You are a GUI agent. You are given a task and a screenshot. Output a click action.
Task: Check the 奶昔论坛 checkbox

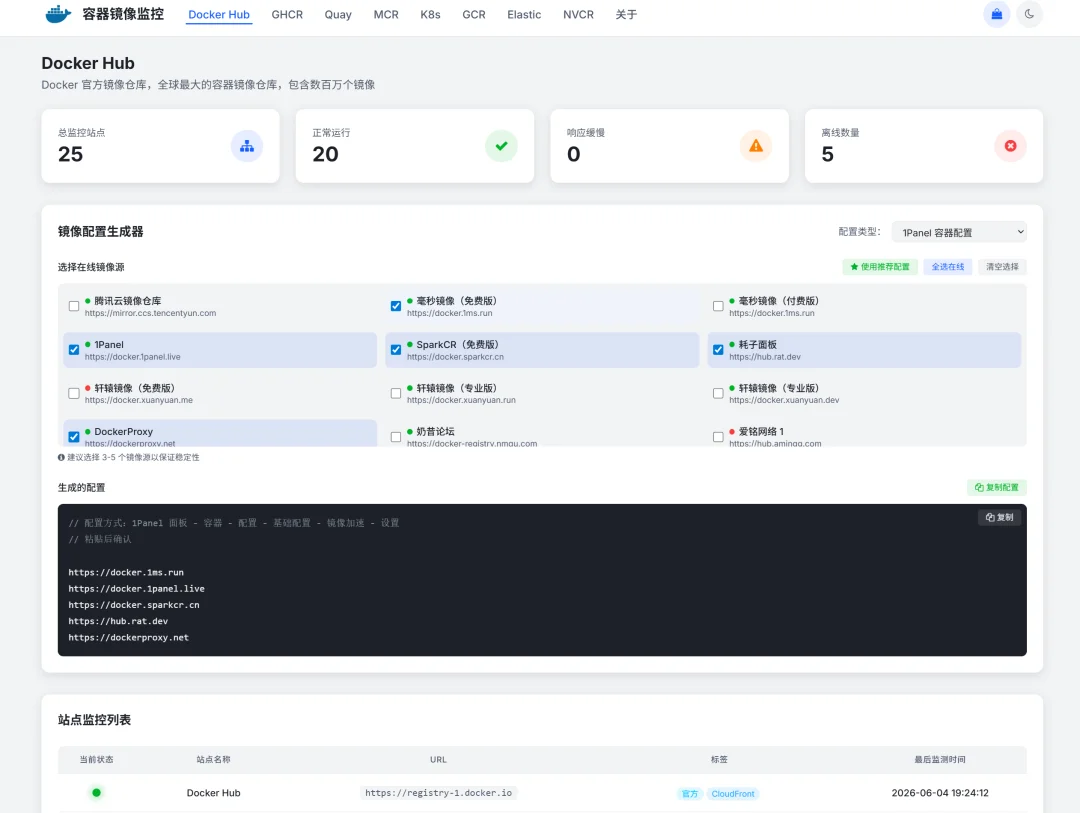click(396, 437)
